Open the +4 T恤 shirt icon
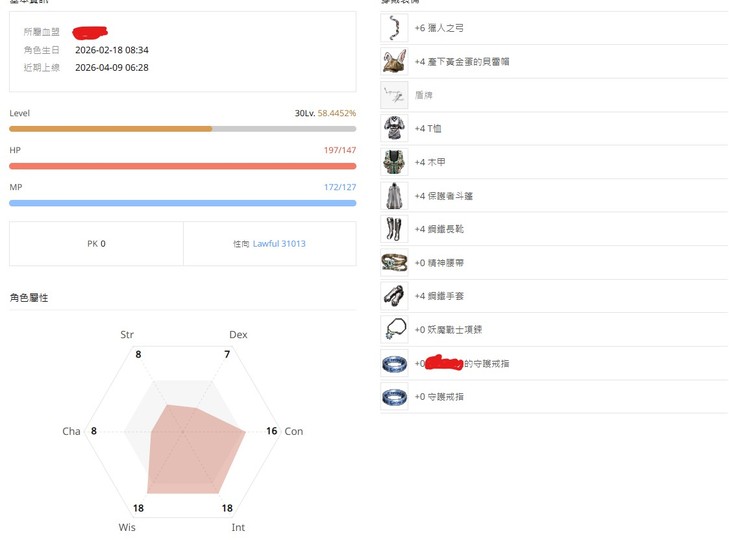The image size is (729, 540). click(394, 129)
